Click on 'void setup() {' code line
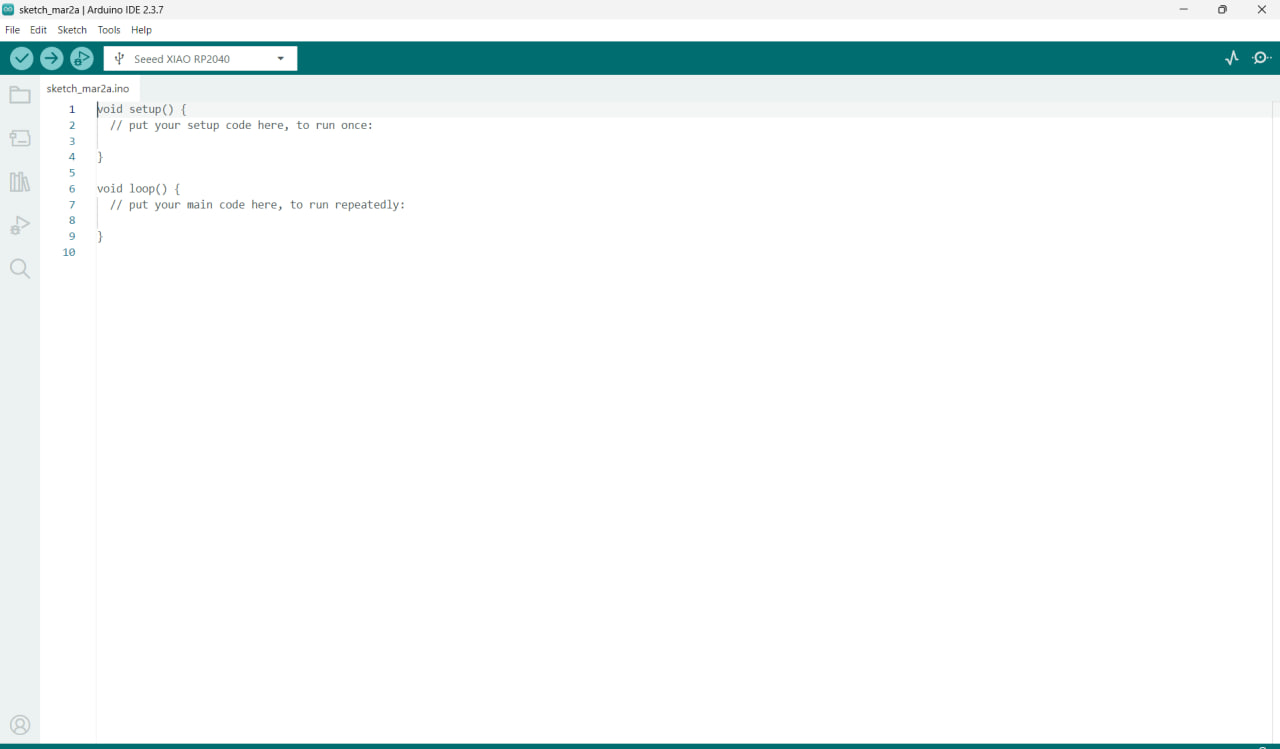This screenshot has height=749, width=1280. tap(142, 109)
